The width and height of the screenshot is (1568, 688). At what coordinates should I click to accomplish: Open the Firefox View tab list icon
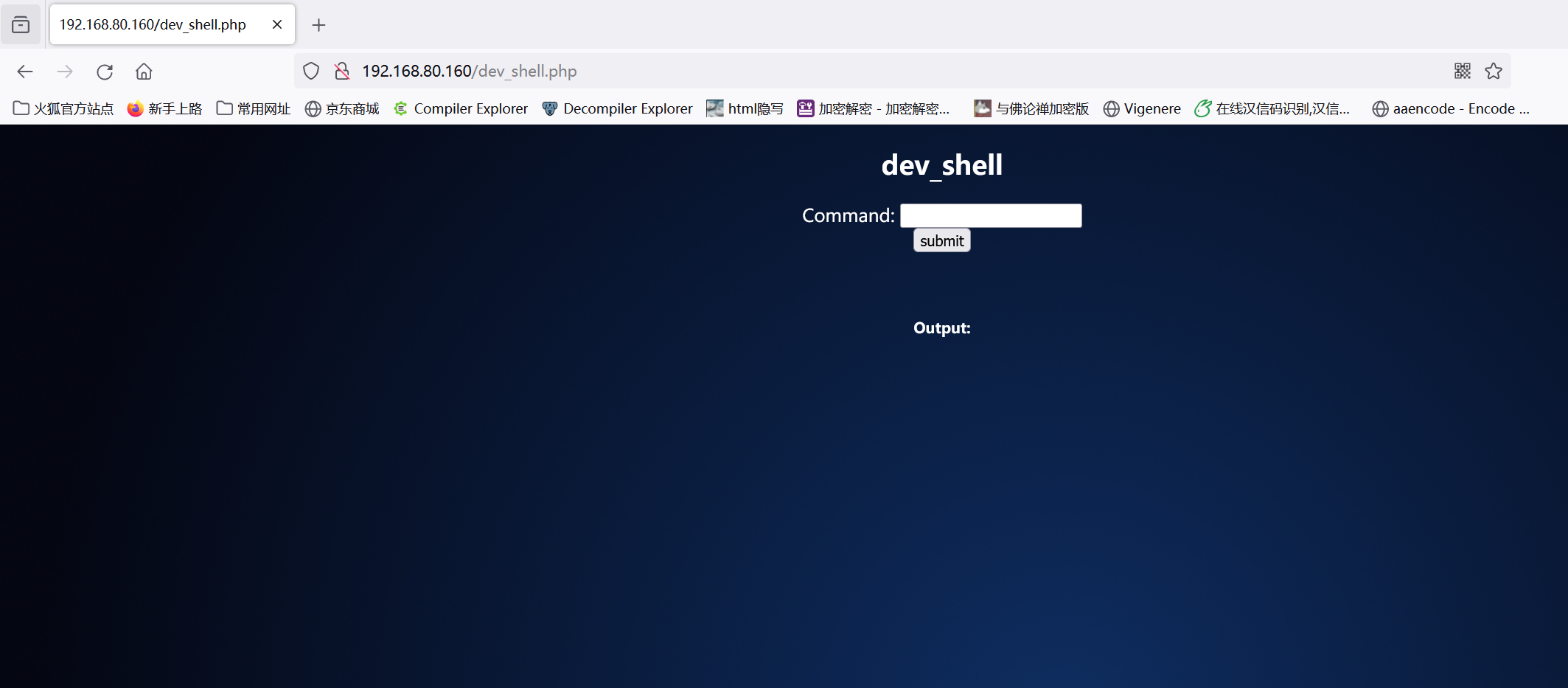point(21,25)
